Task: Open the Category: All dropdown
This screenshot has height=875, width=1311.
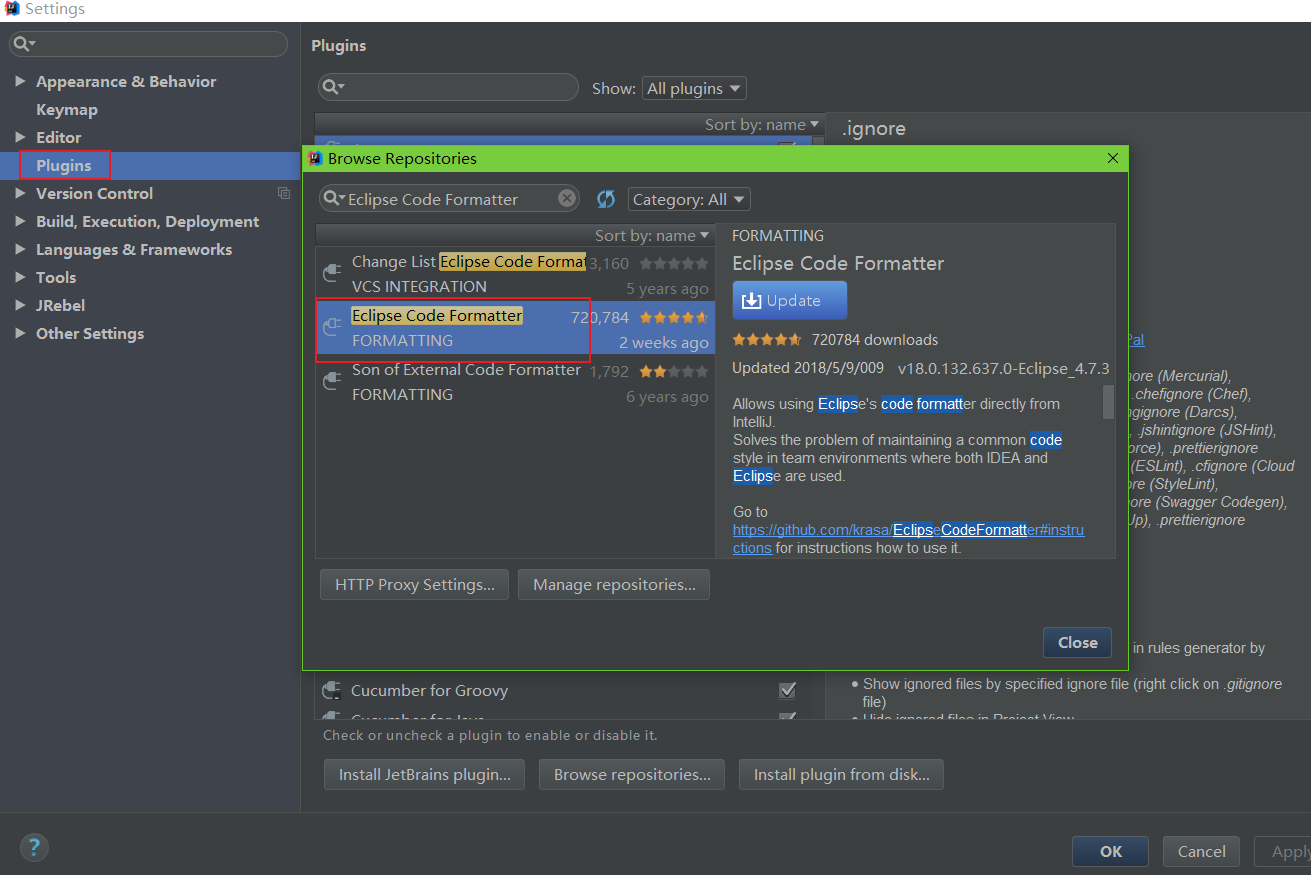Action: pos(689,199)
